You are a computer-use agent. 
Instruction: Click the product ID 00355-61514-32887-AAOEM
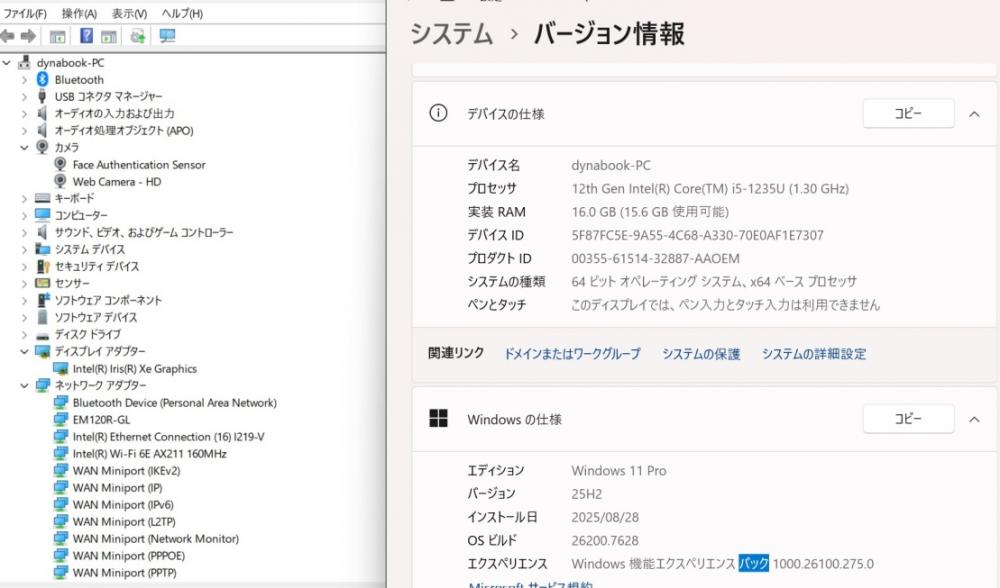coord(655,258)
